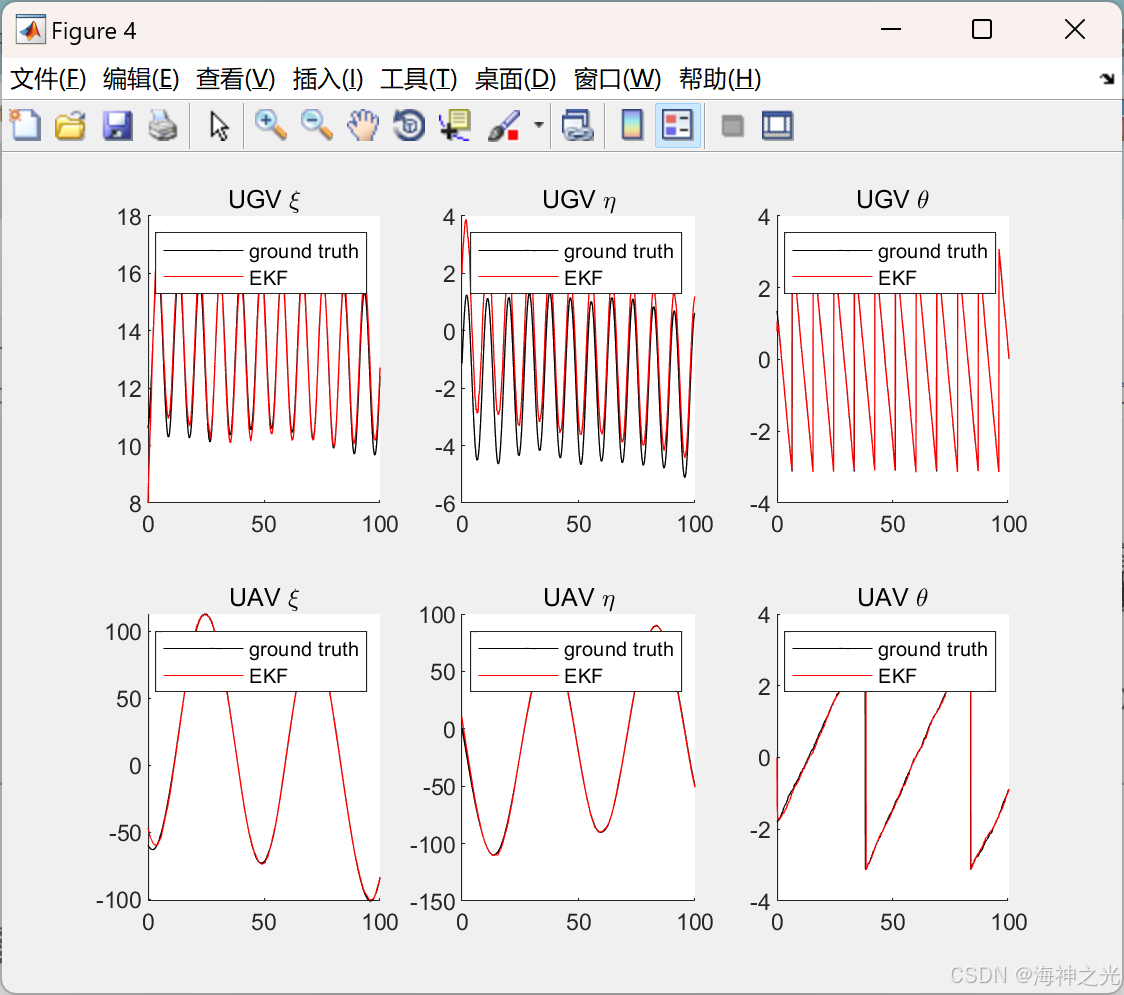Select the Pan hand tool
The image size is (1124, 995).
(363, 125)
